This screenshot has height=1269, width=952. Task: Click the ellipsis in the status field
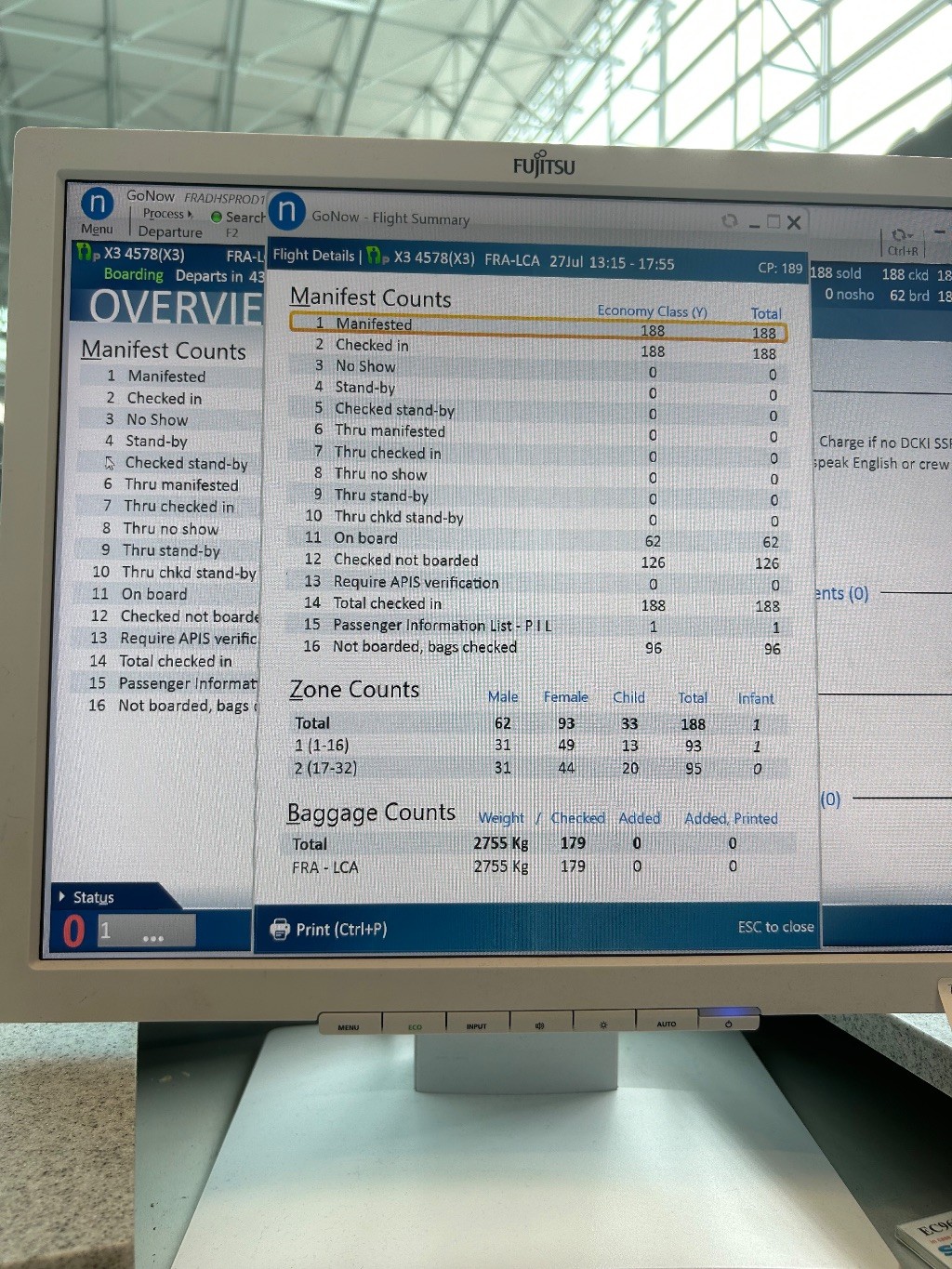coord(153,937)
